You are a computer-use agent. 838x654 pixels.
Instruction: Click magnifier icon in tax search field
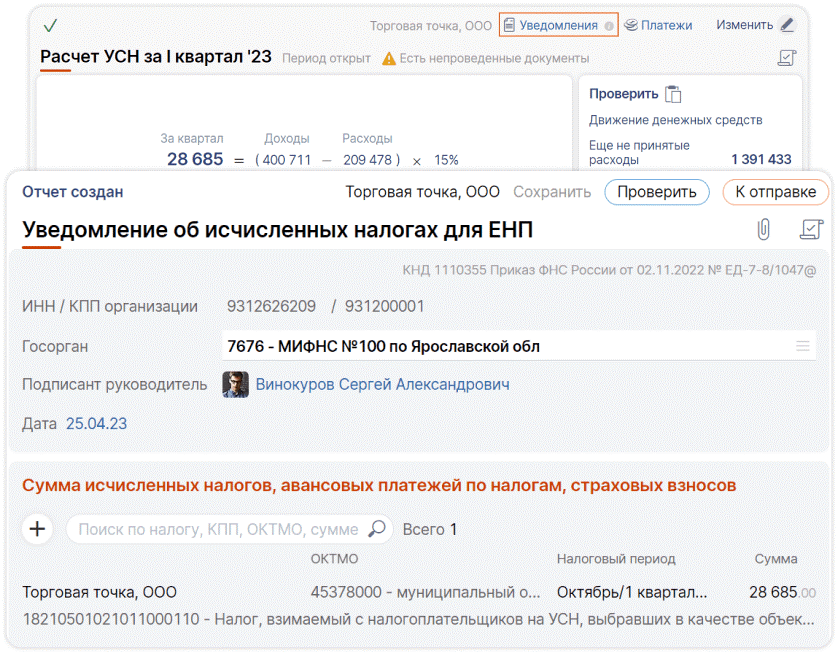click(x=377, y=529)
